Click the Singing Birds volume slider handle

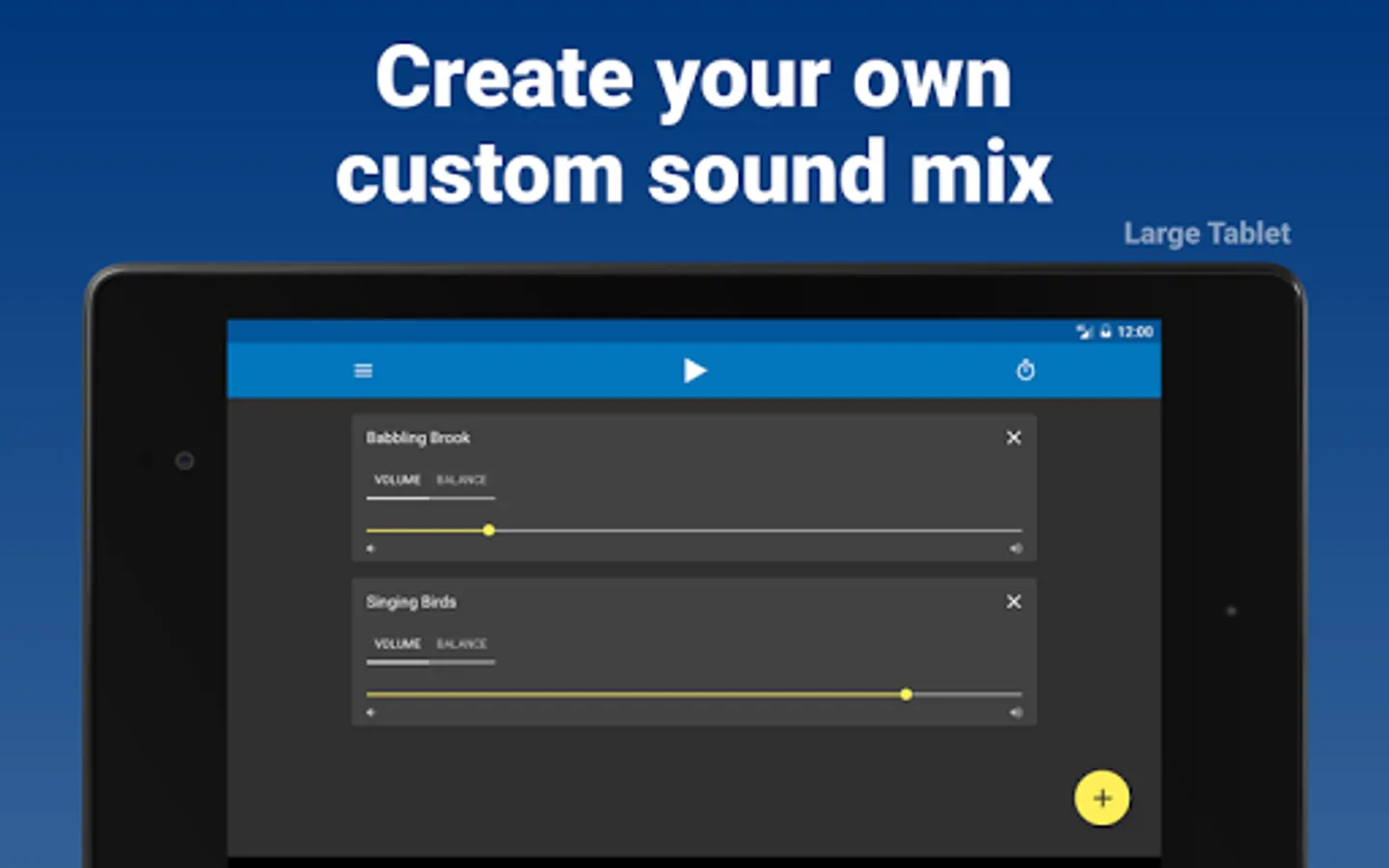point(906,694)
